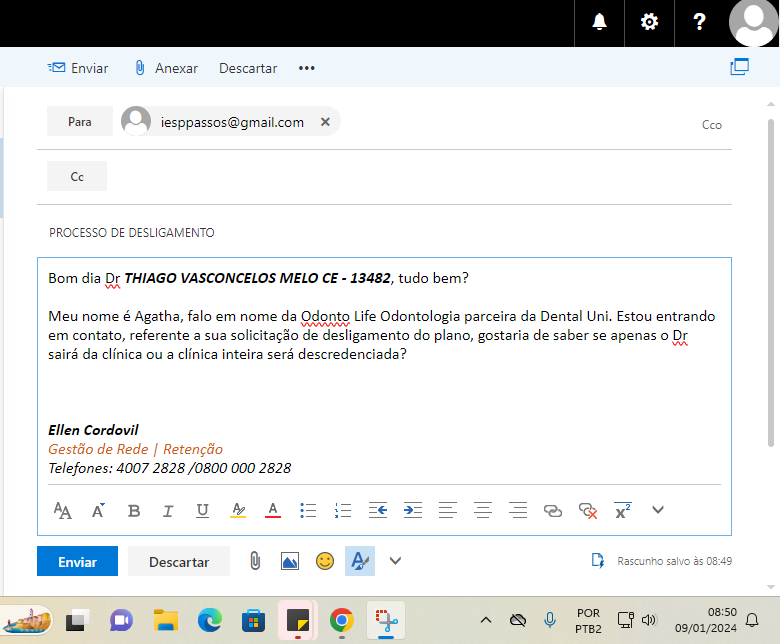The height and width of the screenshot is (644, 780).
Task: Click the insert hyperlink icon
Action: click(x=552, y=511)
